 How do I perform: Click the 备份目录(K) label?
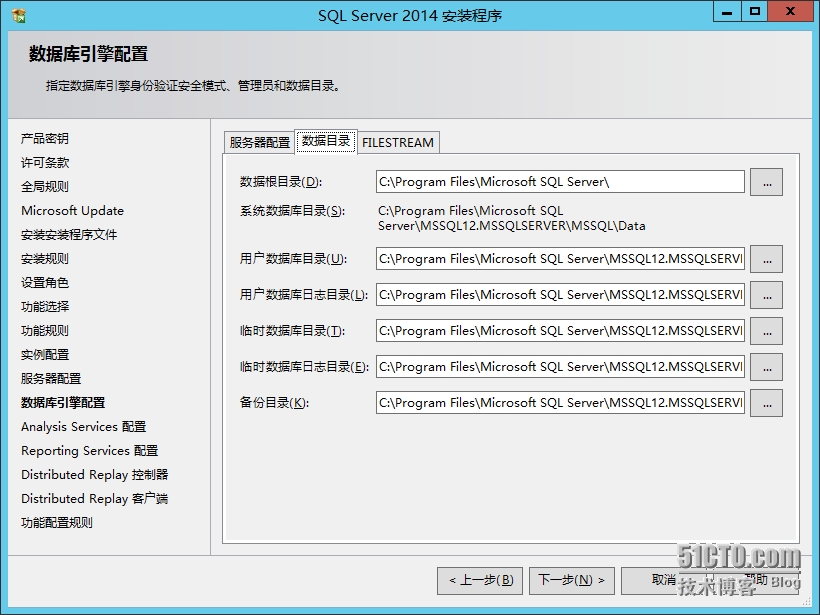[x=274, y=403]
